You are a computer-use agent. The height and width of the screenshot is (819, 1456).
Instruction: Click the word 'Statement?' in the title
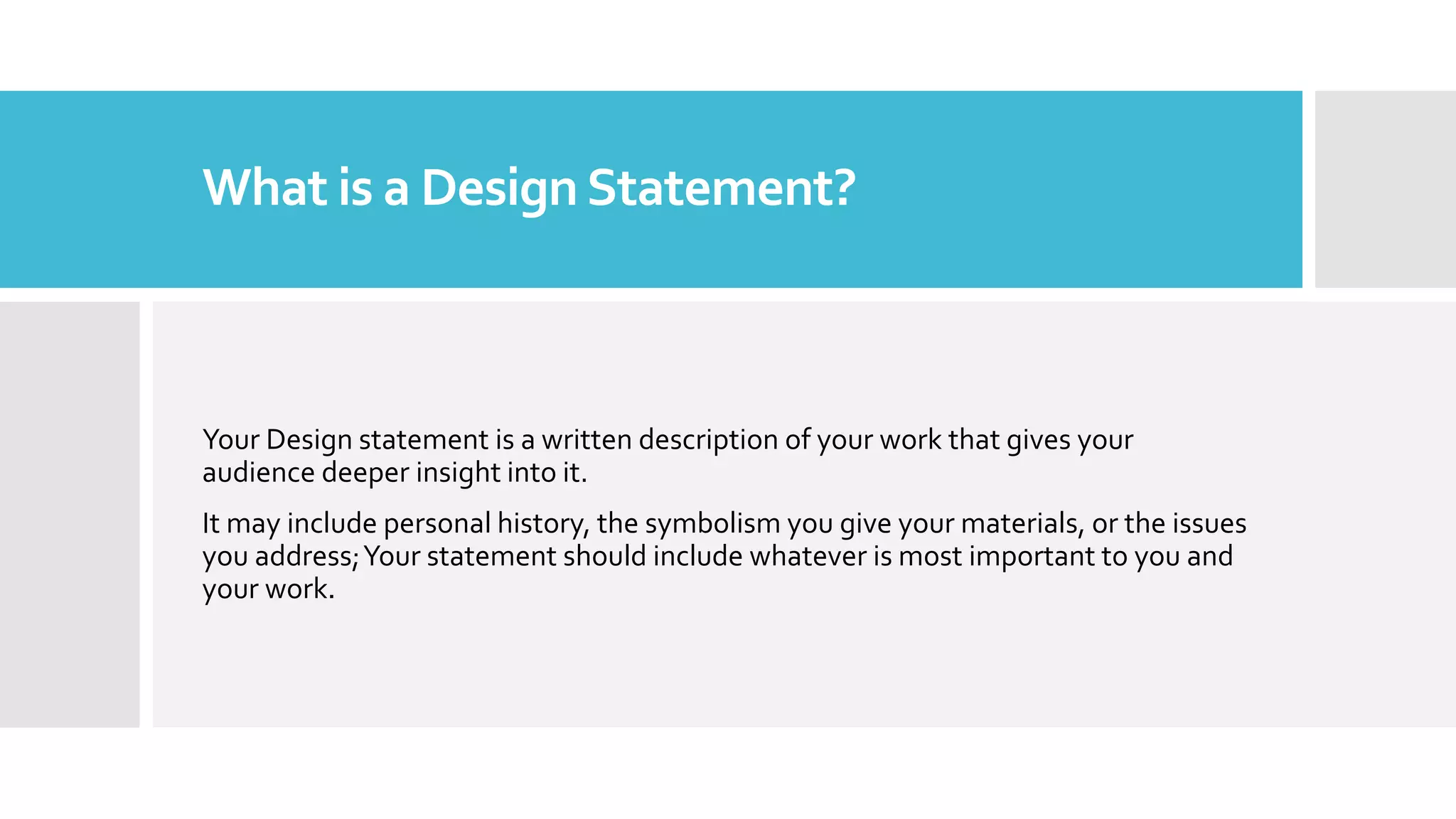pyautogui.click(x=721, y=188)
